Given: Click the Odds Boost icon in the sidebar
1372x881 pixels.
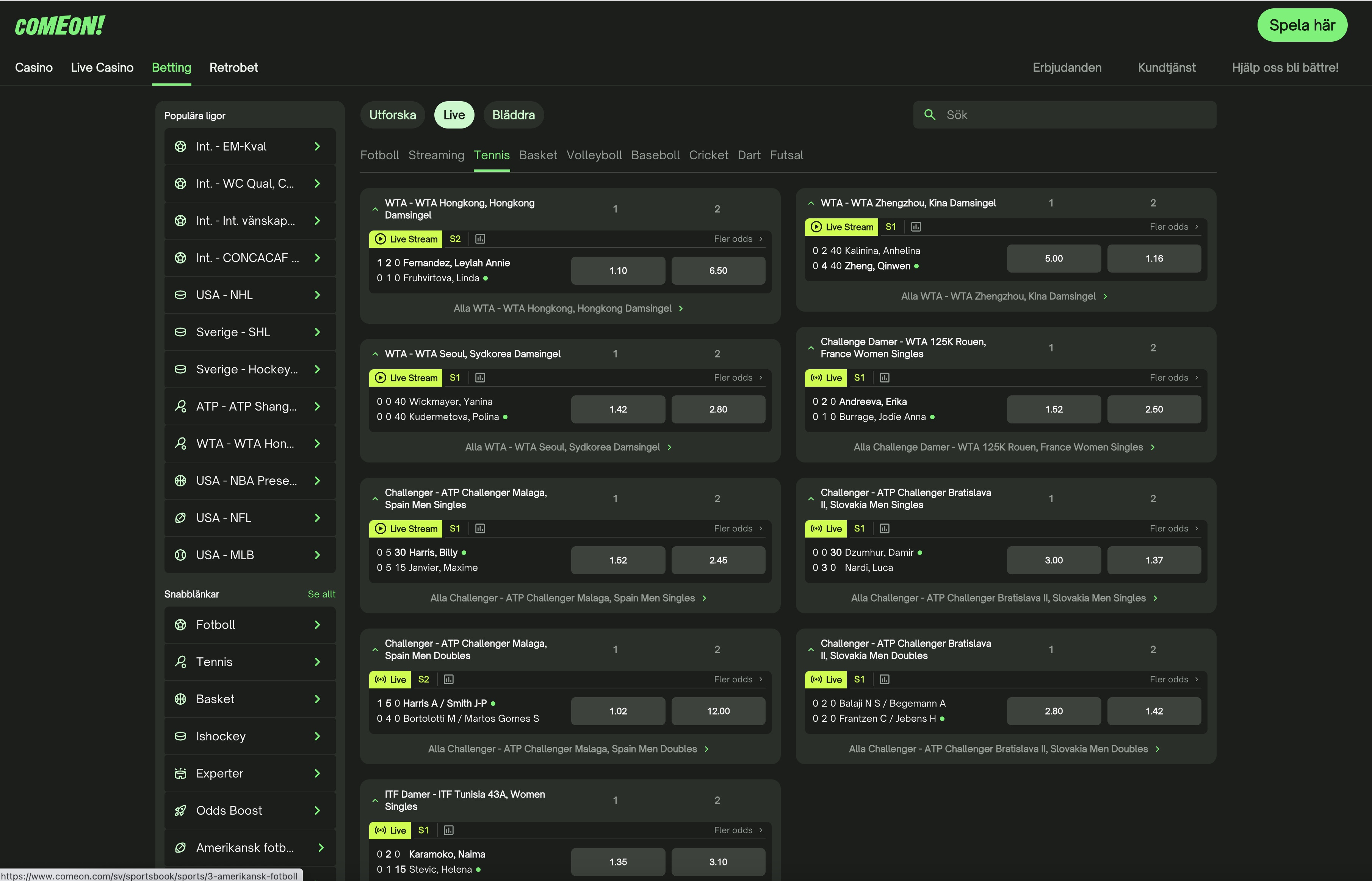Looking at the screenshot, I should click(x=181, y=810).
